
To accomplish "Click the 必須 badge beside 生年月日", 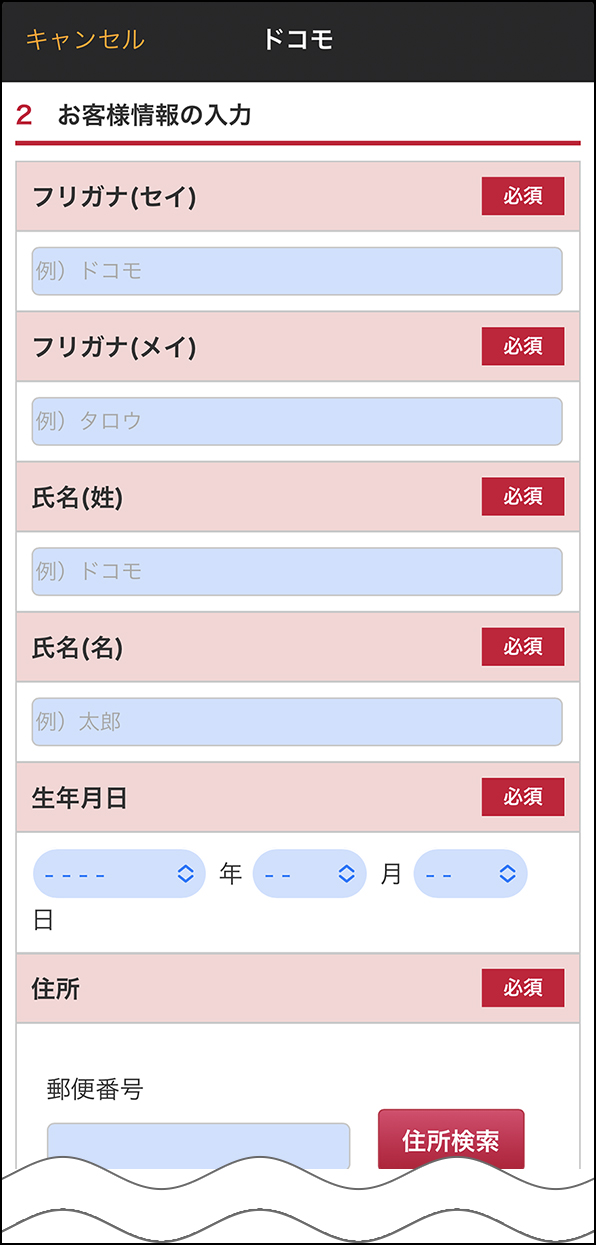I will point(522,797).
